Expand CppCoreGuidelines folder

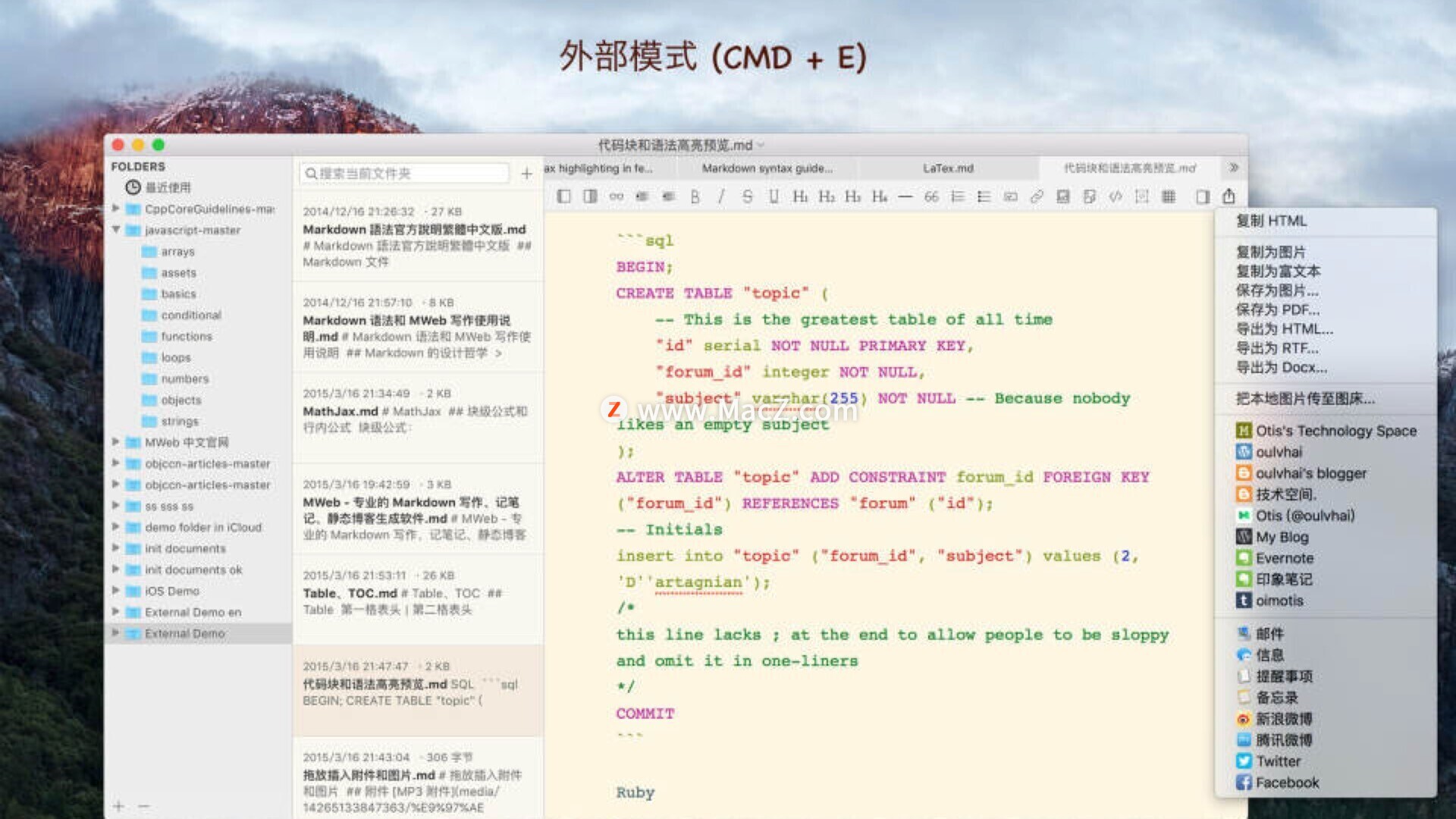pyautogui.click(x=116, y=208)
